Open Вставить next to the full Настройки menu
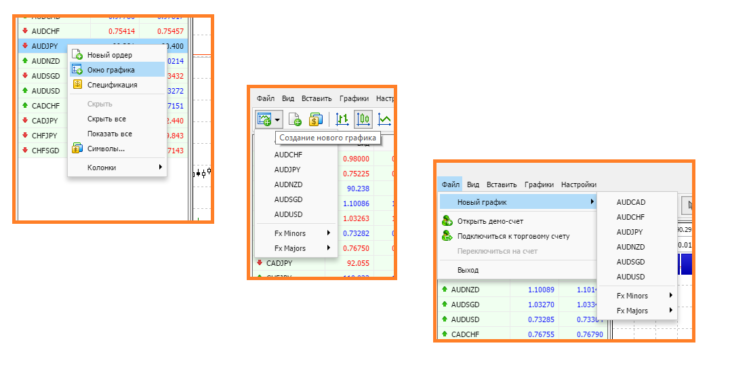This screenshot has width=730, height=371. coord(501,184)
